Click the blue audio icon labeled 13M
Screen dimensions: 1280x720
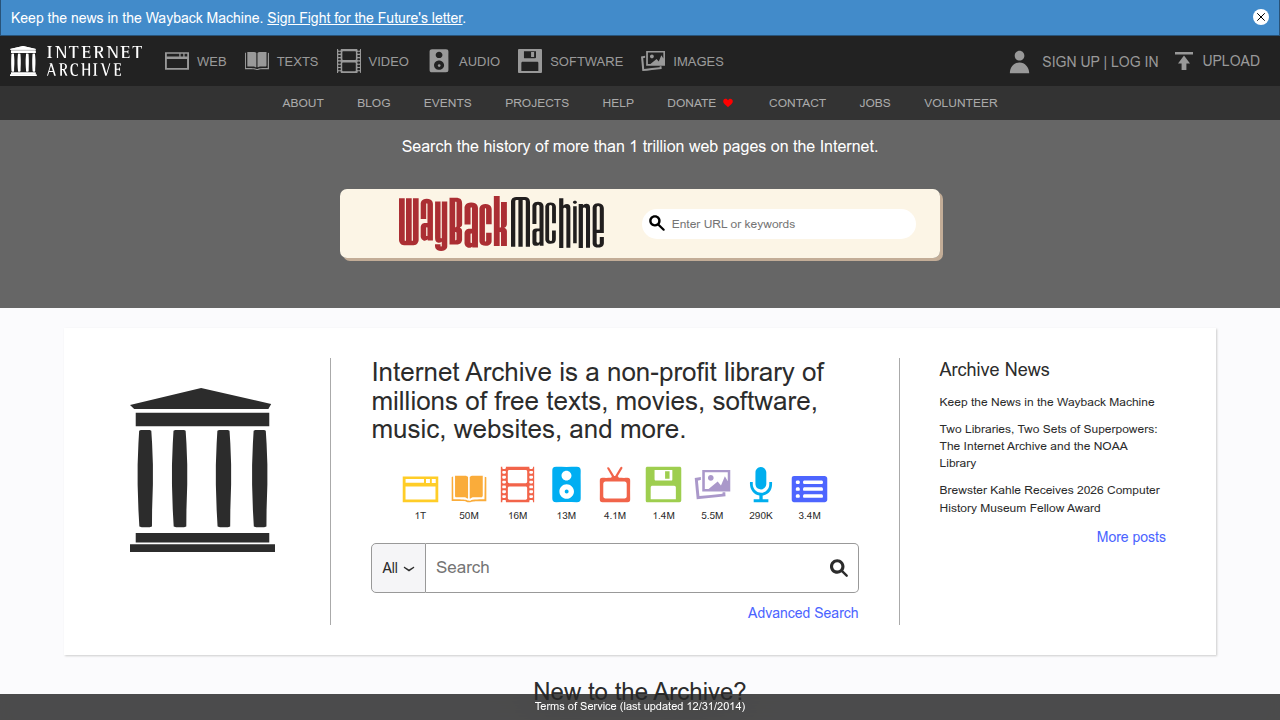(566, 485)
